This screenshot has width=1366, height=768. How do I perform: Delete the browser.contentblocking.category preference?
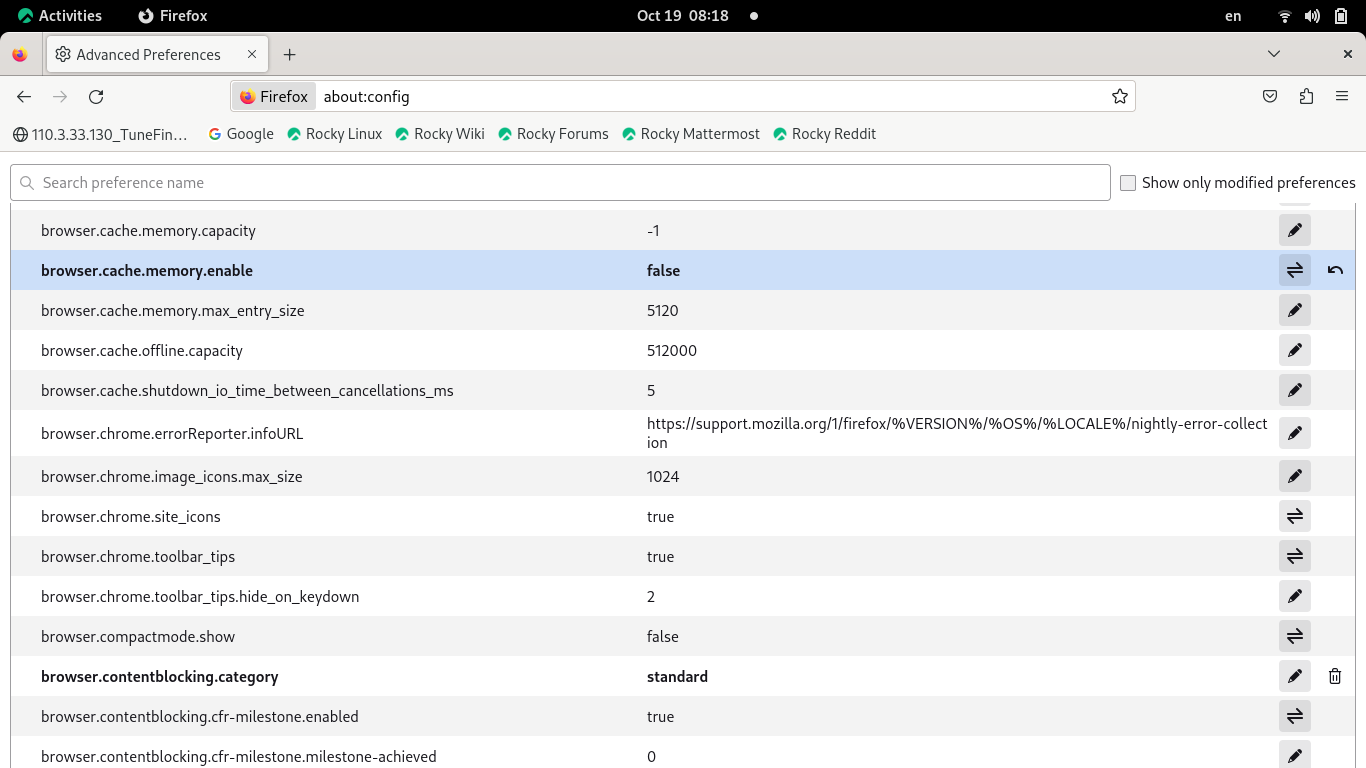pyautogui.click(x=1335, y=676)
